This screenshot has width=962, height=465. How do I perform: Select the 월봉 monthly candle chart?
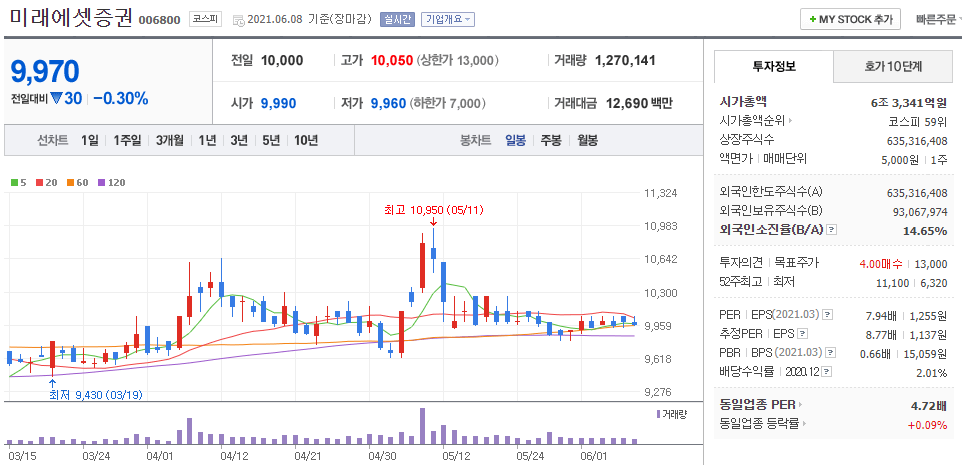(587, 140)
